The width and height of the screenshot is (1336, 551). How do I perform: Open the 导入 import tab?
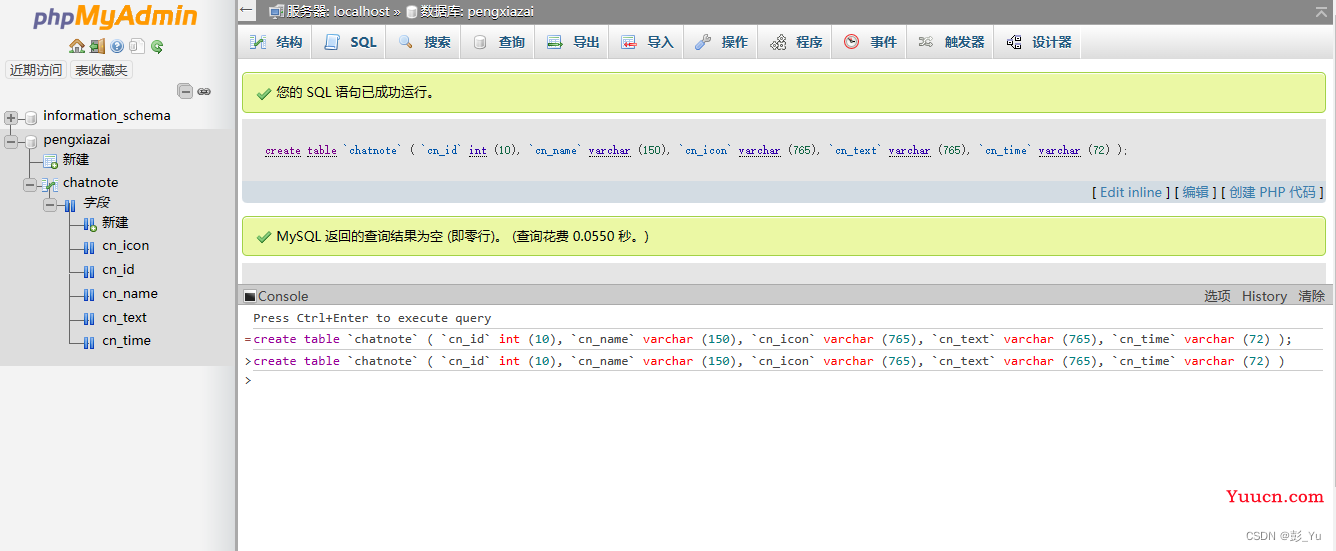point(646,42)
